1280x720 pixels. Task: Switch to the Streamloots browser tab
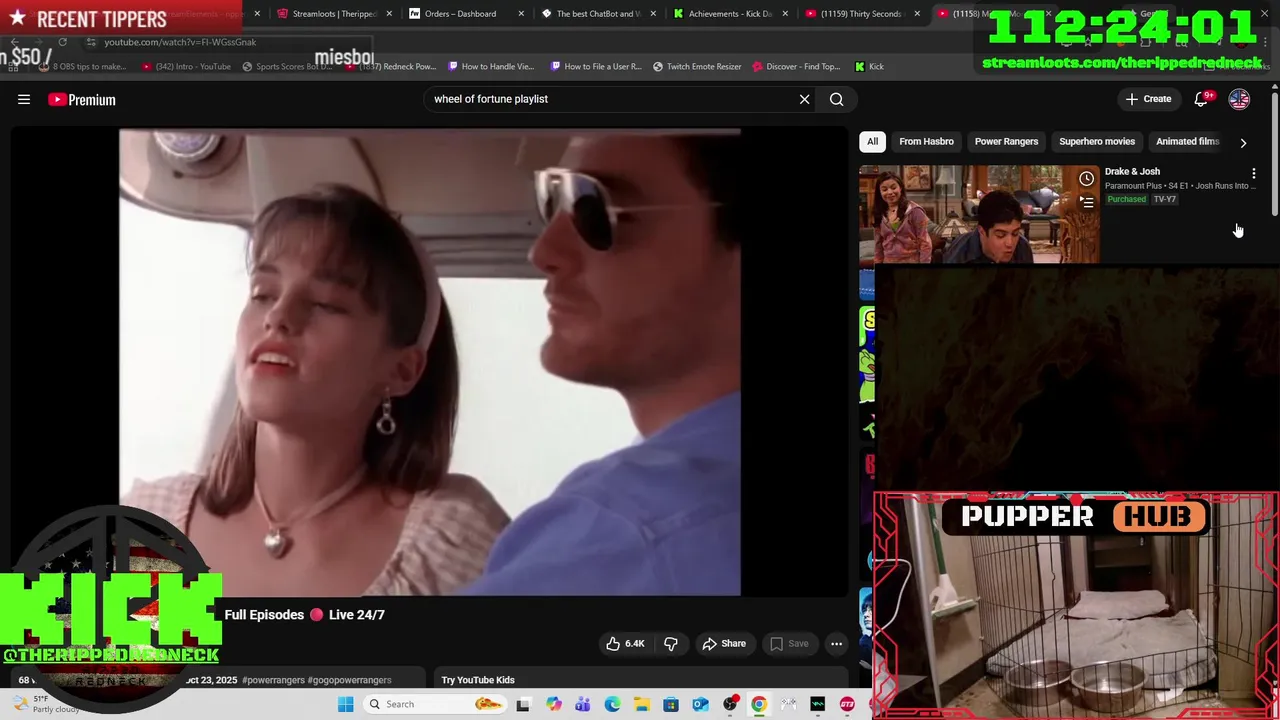pos(327,14)
